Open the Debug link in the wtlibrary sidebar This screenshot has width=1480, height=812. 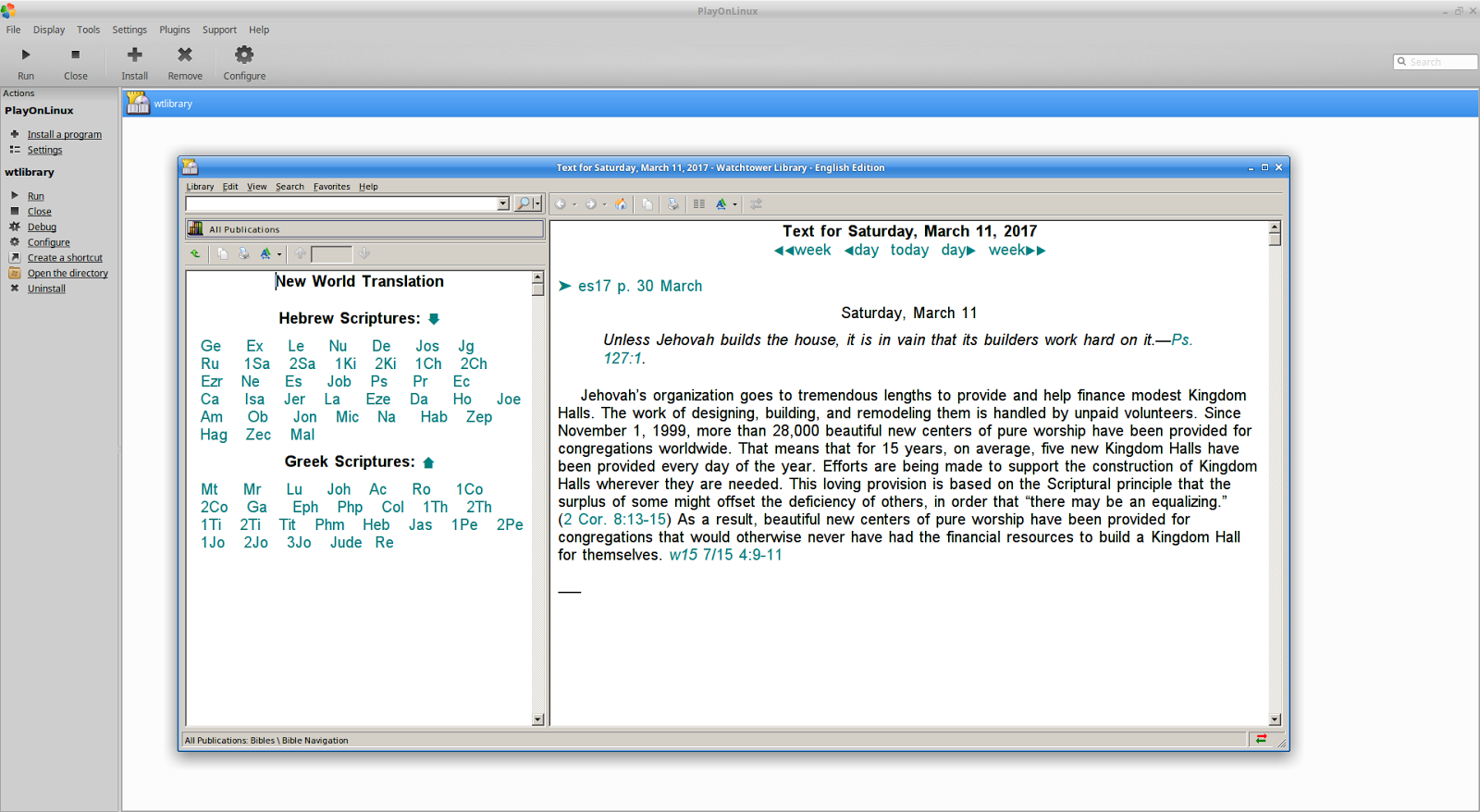[x=42, y=228]
